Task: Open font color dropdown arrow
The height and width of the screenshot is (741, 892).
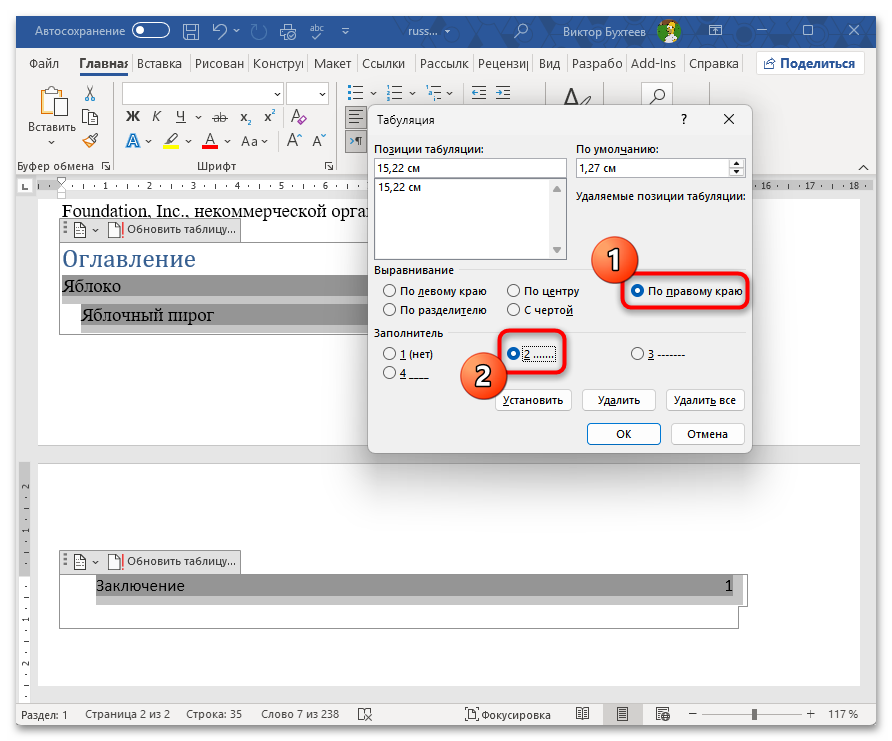Action: click(x=228, y=141)
